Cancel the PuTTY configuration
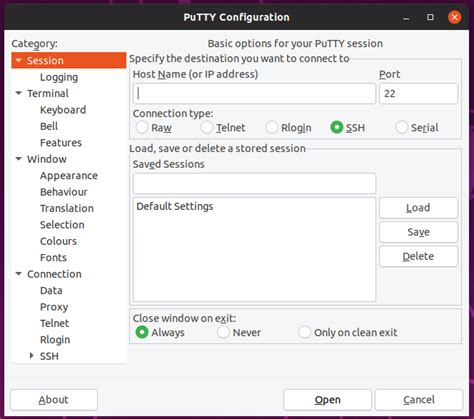This screenshot has height=419, width=474. point(419,400)
